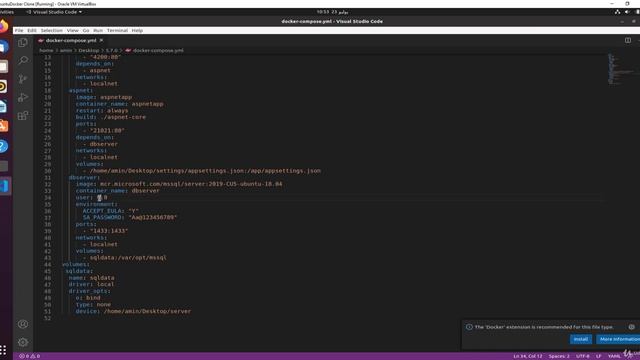Show Applications grid in the dock
Viewport: 640px width, 360px height.
click(3, 350)
